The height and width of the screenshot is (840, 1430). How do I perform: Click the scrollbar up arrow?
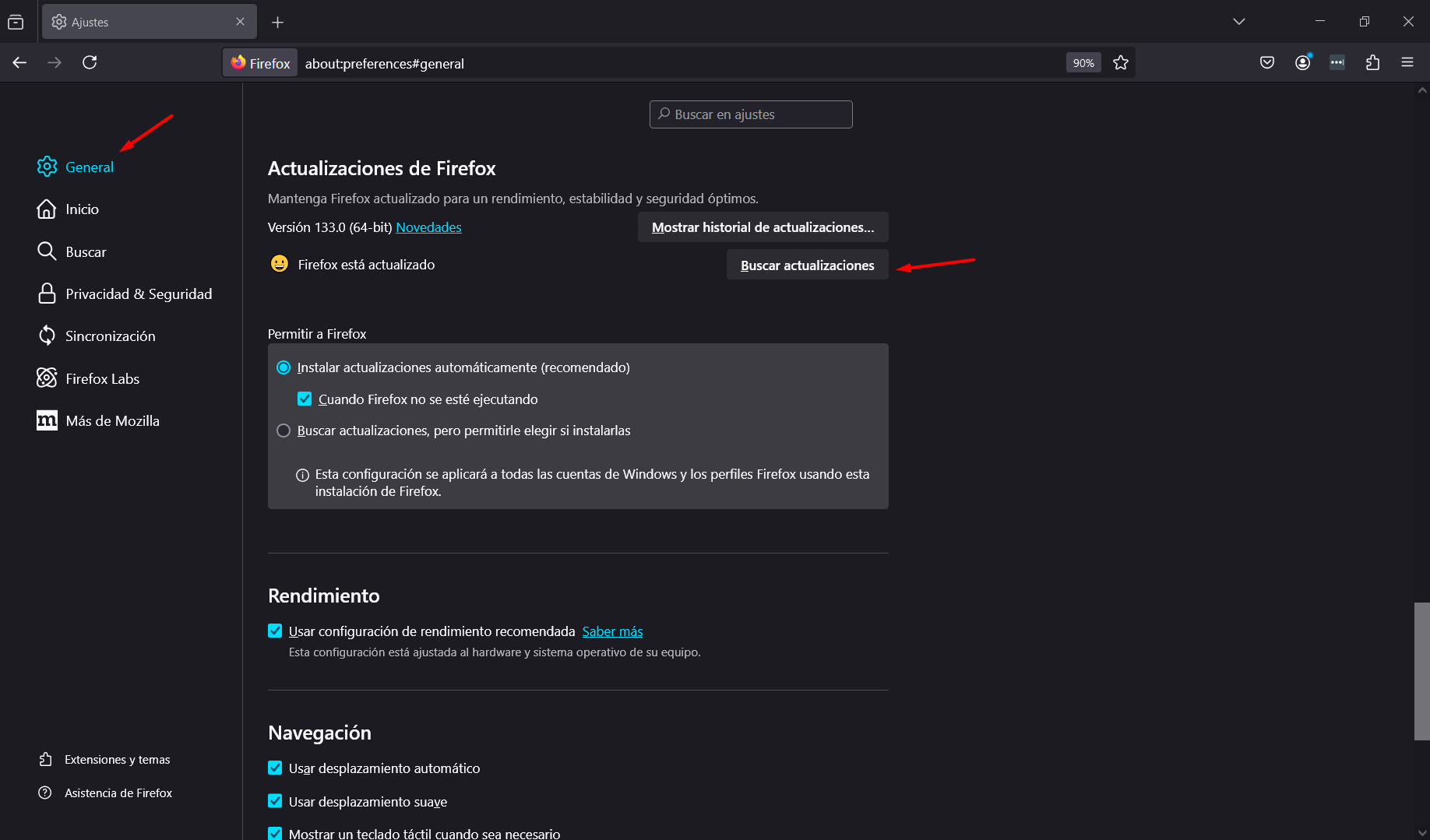(x=1422, y=90)
